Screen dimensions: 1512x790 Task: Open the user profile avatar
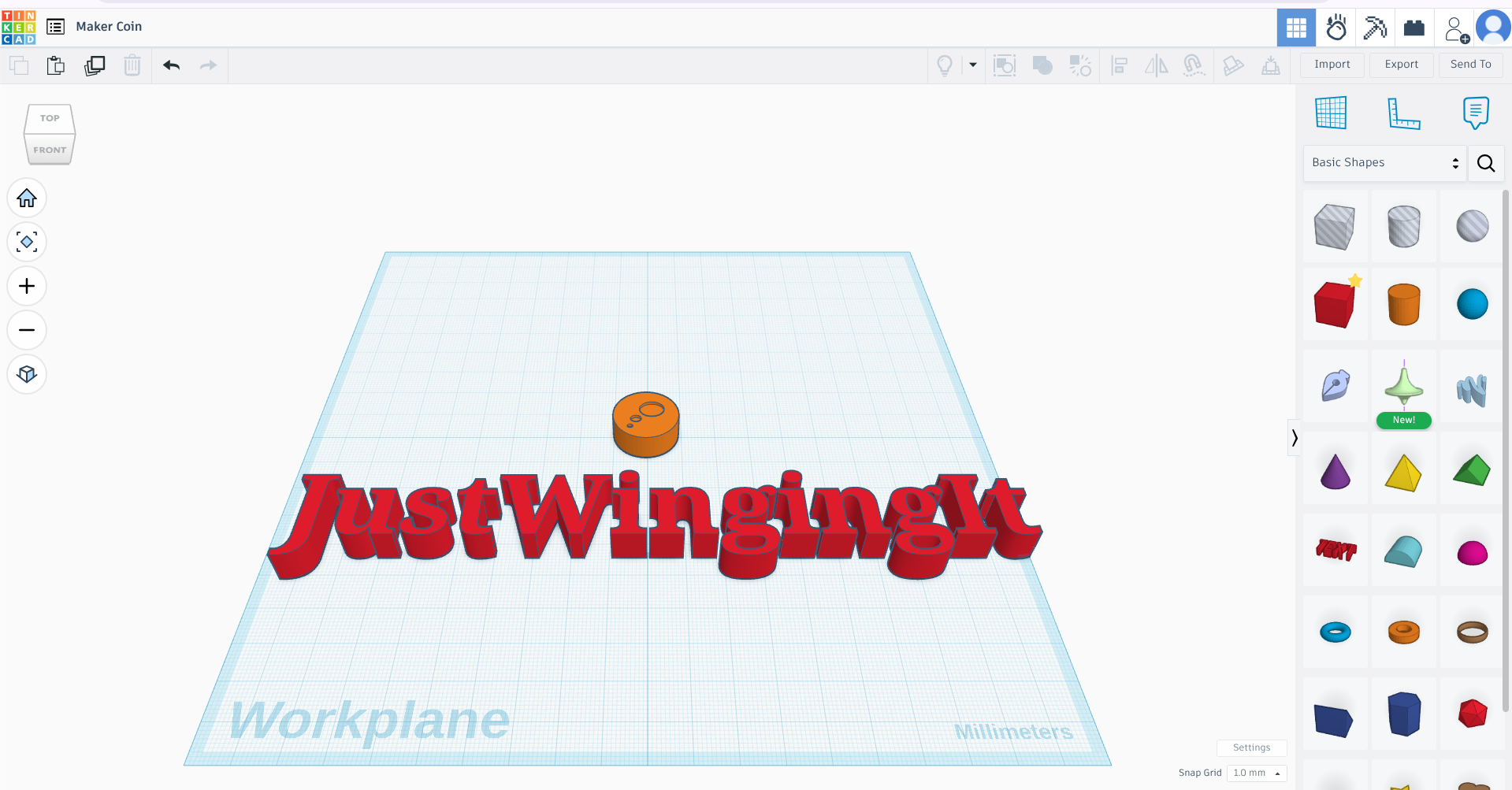point(1493,28)
